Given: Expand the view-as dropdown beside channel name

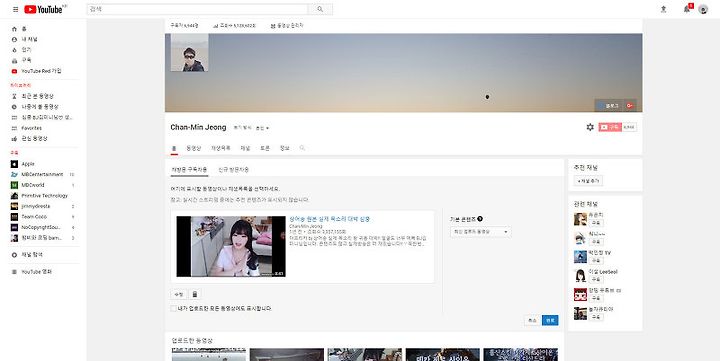Looking at the screenshot, I should click(x=263, y=128).
